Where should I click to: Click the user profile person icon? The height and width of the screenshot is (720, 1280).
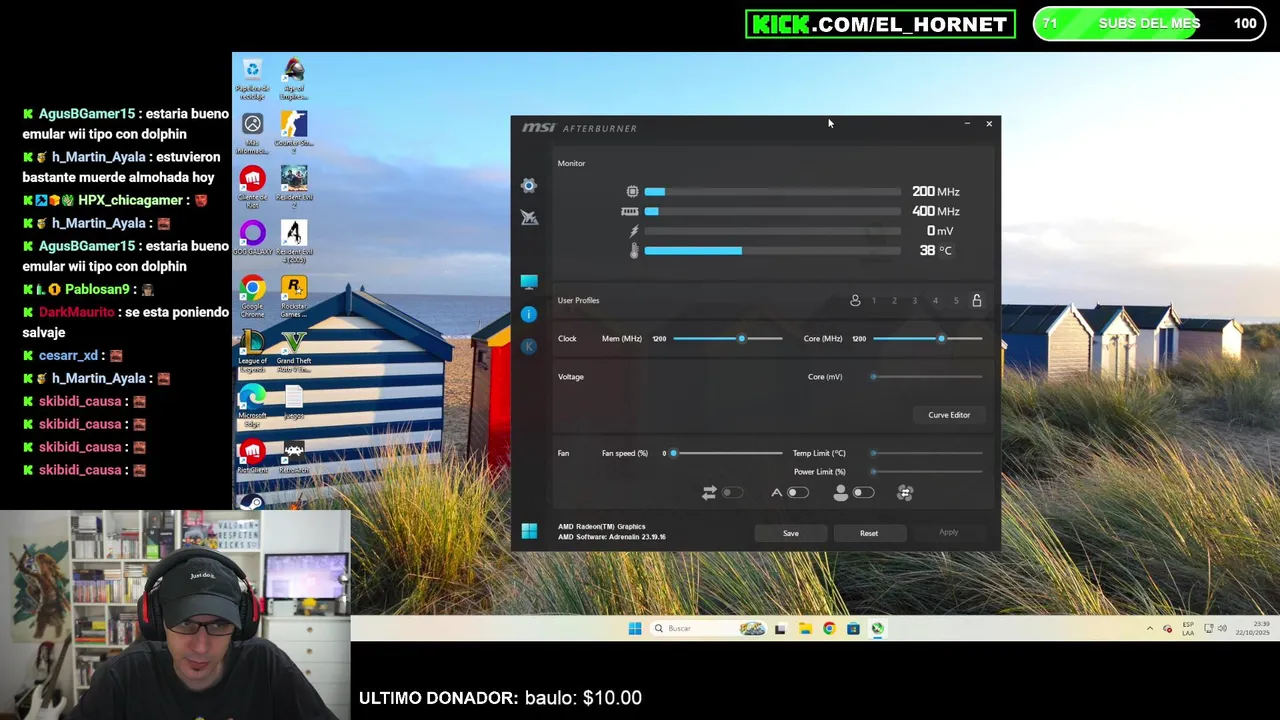855,300
